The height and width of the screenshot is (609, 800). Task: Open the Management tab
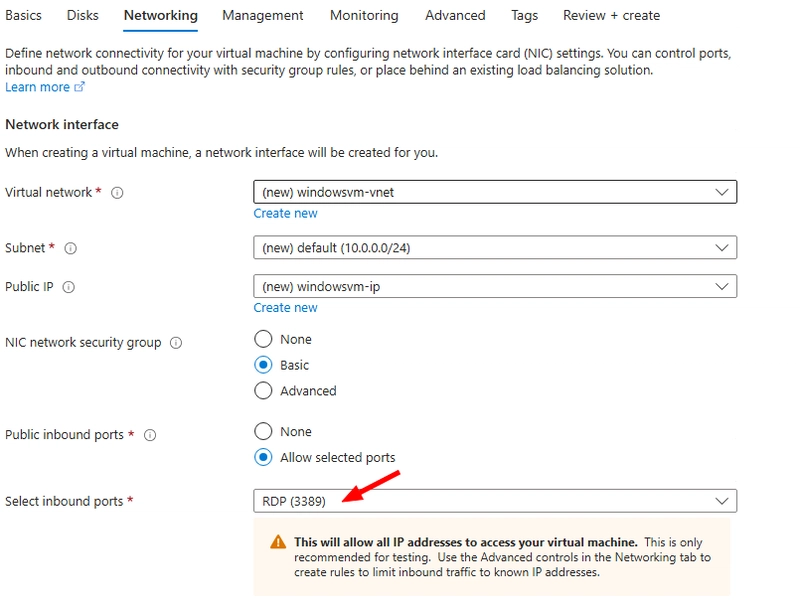pos(263,15)
